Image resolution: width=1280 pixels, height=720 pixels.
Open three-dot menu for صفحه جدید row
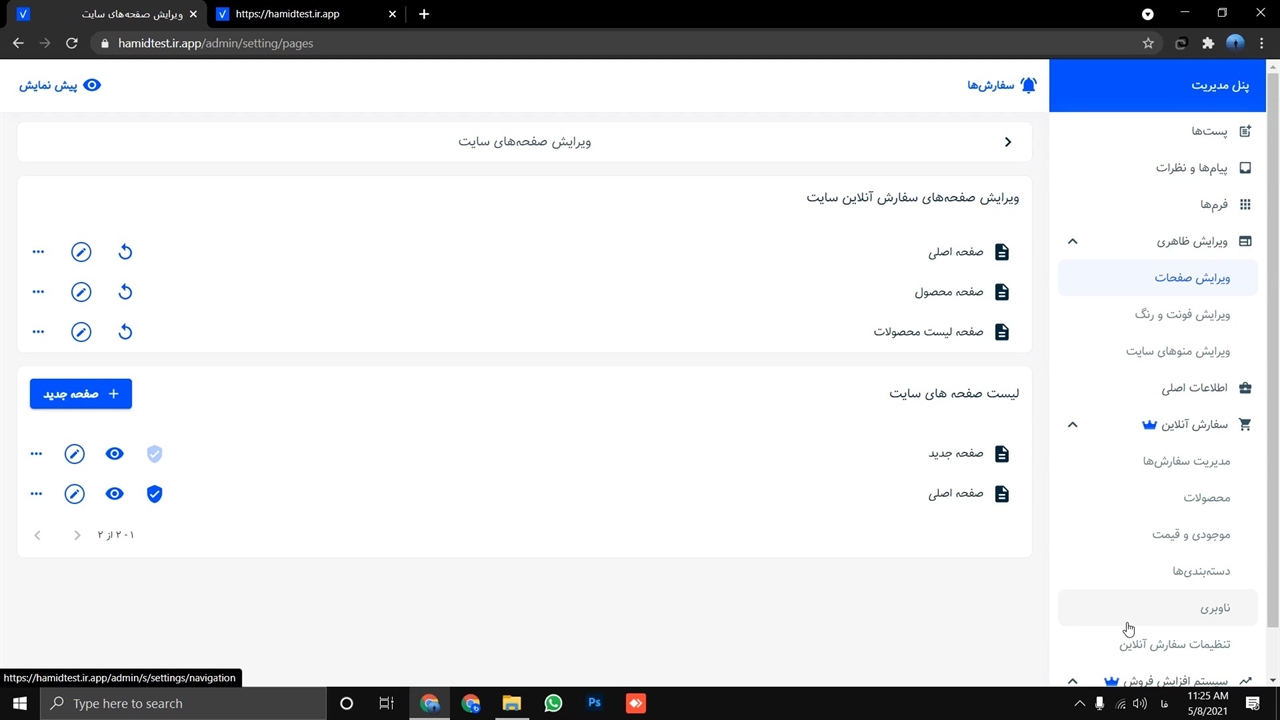click(x=37, y=454)
